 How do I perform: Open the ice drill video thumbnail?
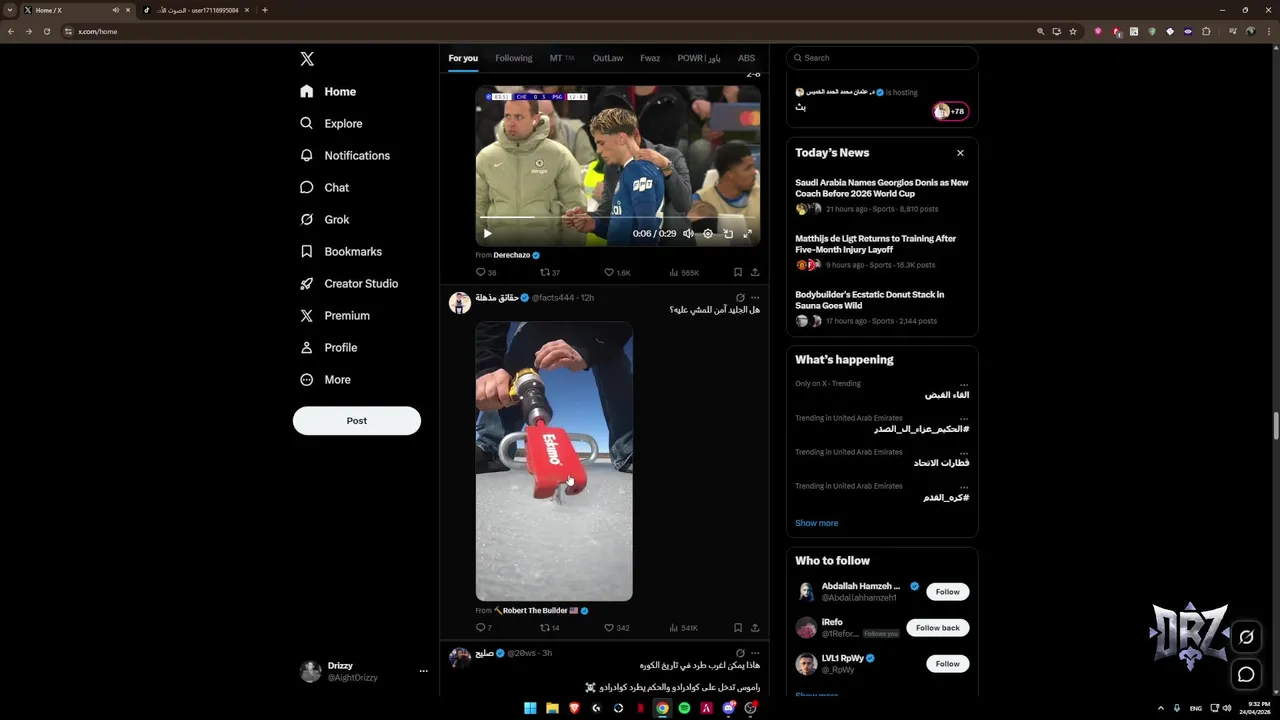pyautogui.click(x=554, y=461)
